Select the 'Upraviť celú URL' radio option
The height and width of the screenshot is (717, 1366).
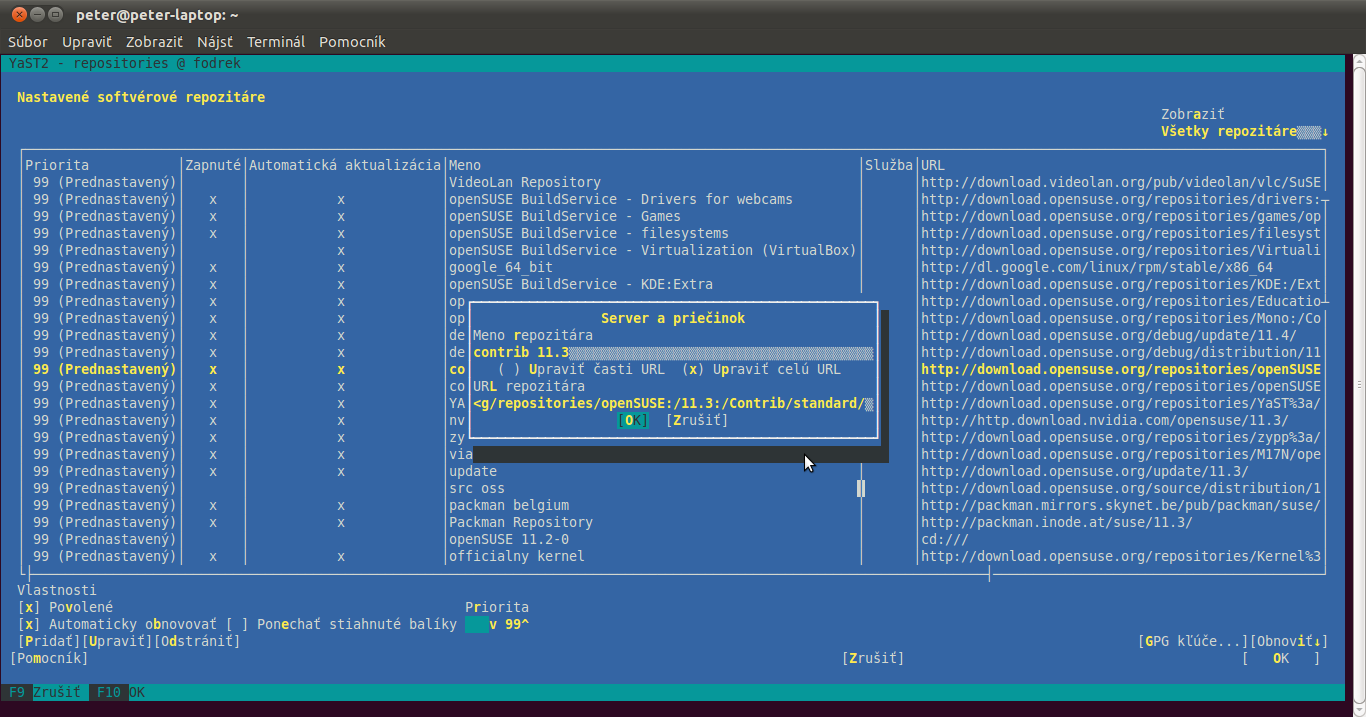(761, 369)
